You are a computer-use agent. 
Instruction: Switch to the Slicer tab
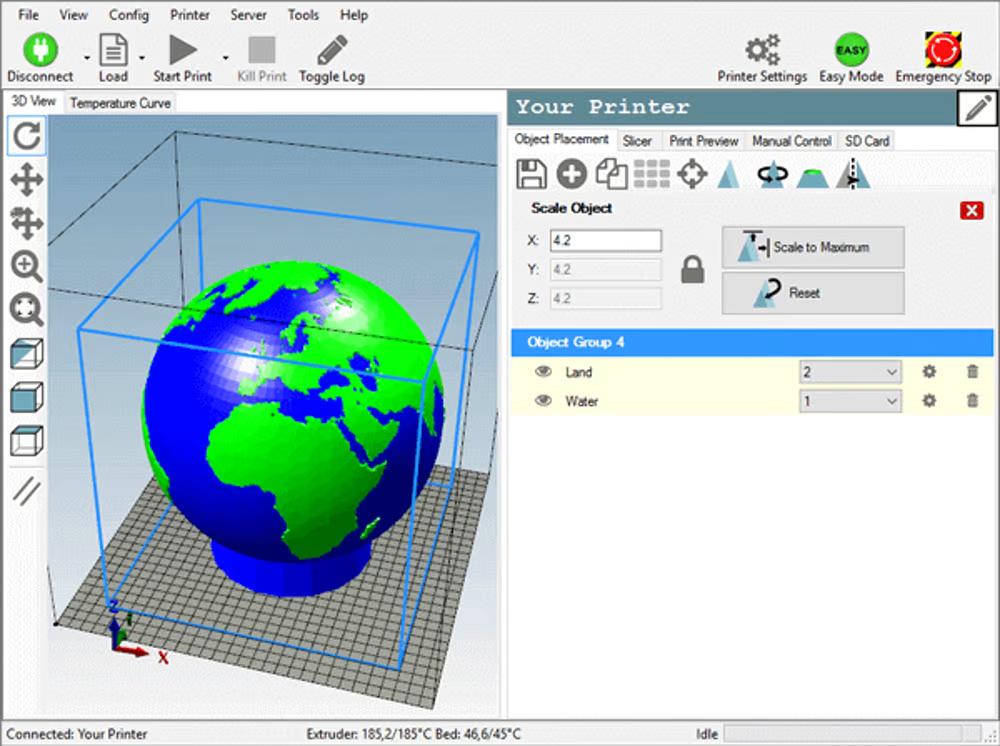click(x=638, y=140)
